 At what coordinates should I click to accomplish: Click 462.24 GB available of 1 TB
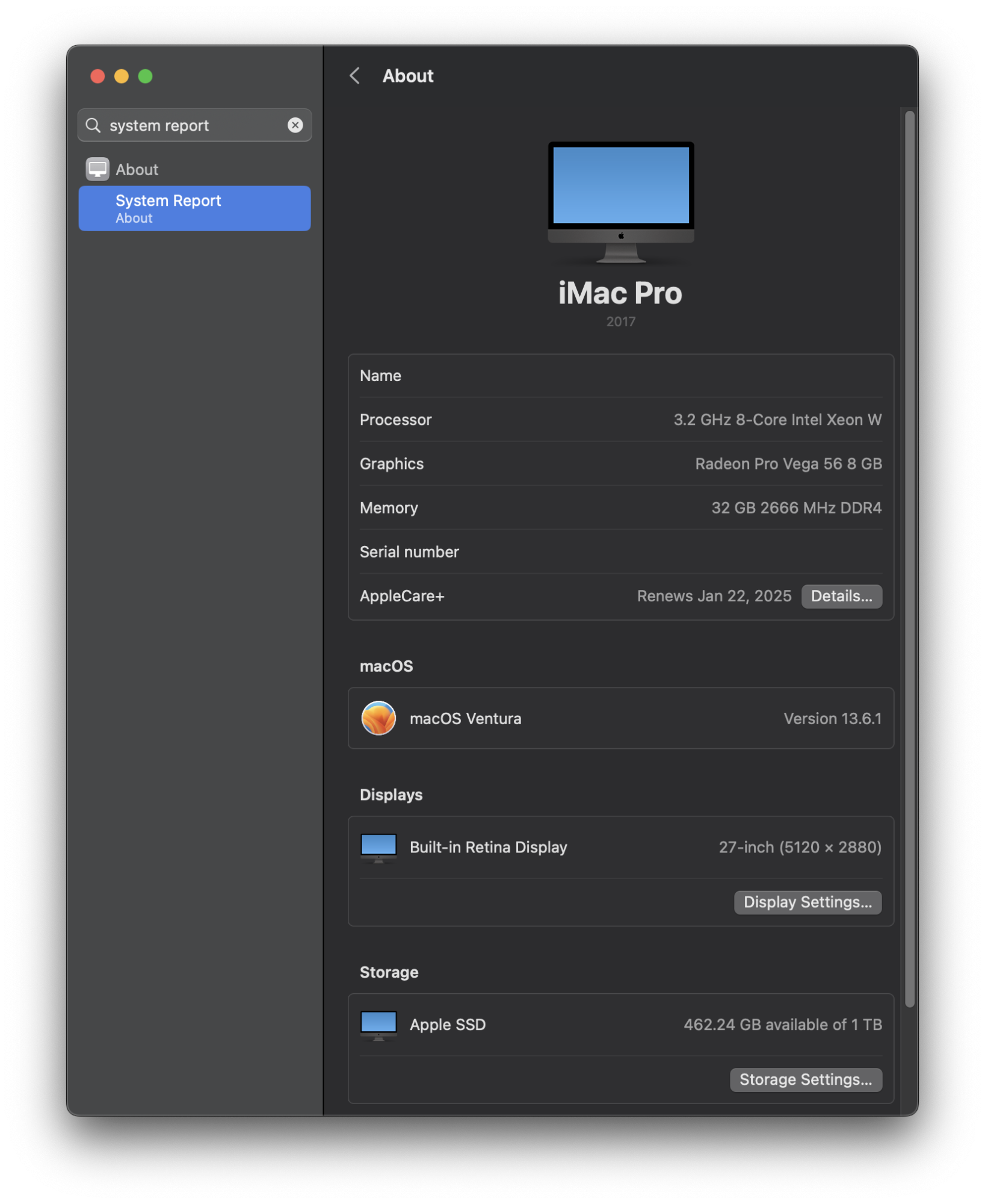(x=783, y=1025)
